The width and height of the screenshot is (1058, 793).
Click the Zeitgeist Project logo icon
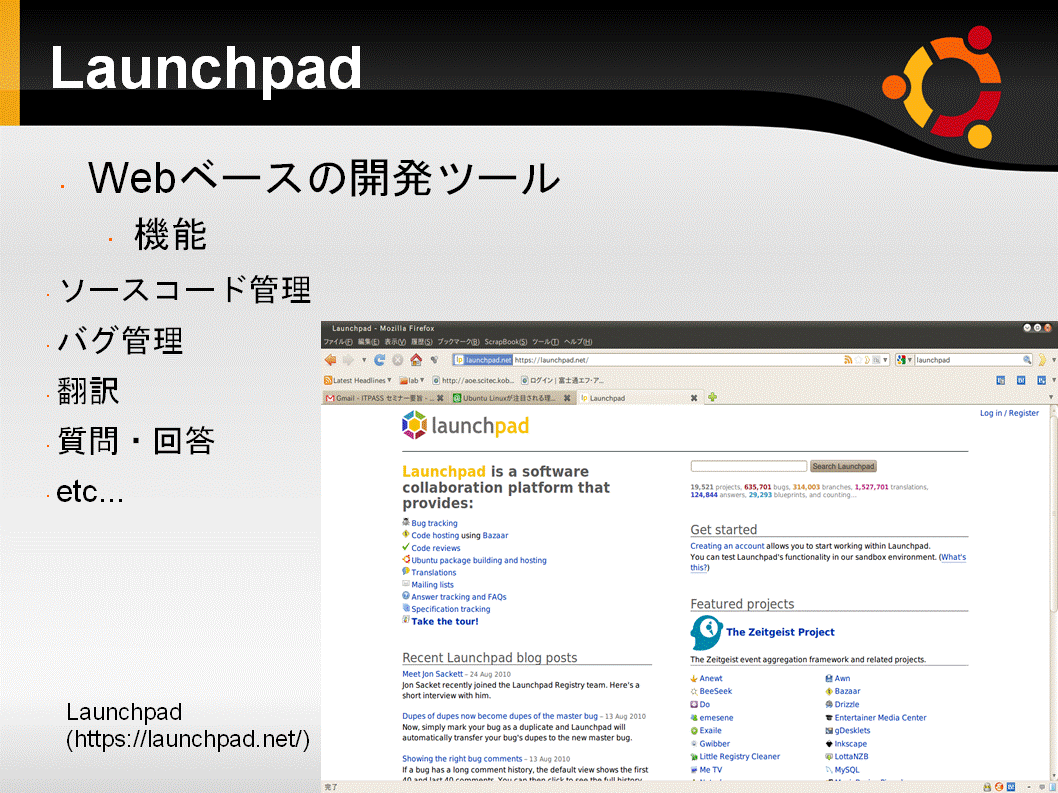[706, 632]
